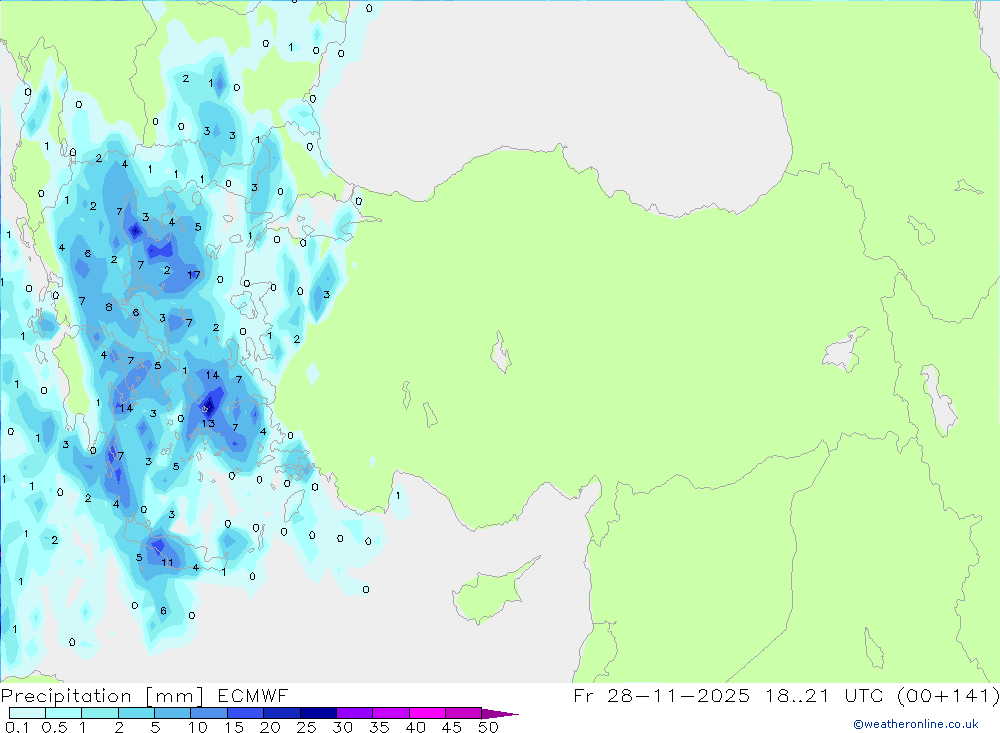Click the '30' legend scale label
The width and height of the screenshot is (1000, 733).
click(x=342, y=727)
